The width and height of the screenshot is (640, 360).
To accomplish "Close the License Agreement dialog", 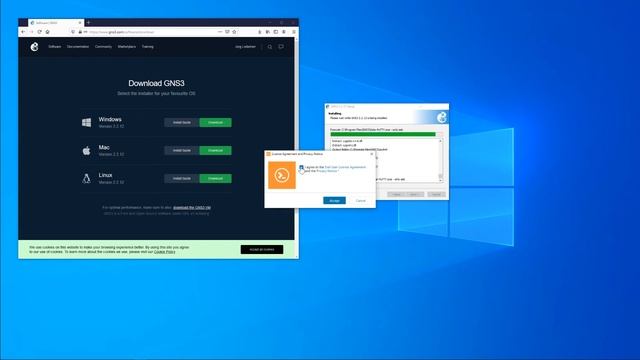I will pyautogui.click(x=371, y=154).
